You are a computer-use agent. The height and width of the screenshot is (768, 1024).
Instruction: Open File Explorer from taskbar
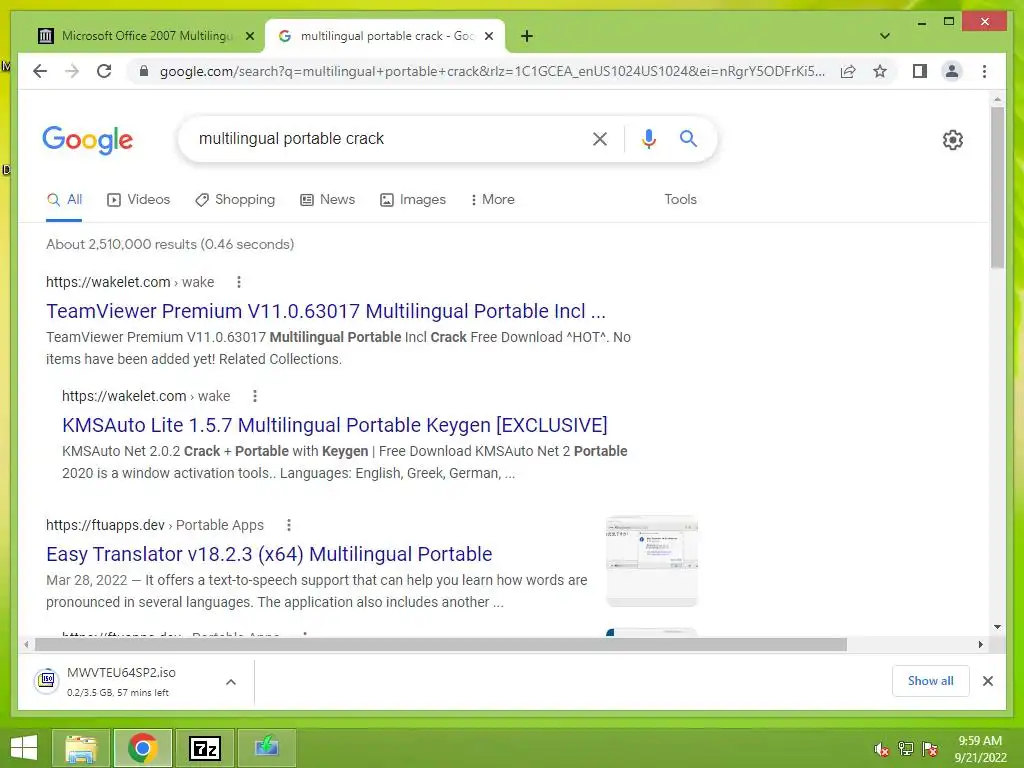[x=81, y=748]
